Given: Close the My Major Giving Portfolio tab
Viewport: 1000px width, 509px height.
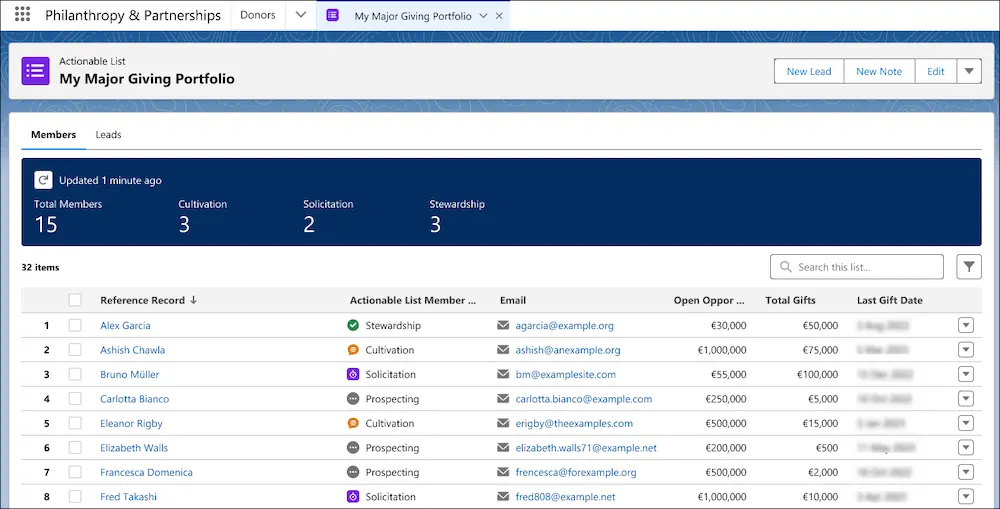Looking at the screenshot, I should (x=499, y=16).
